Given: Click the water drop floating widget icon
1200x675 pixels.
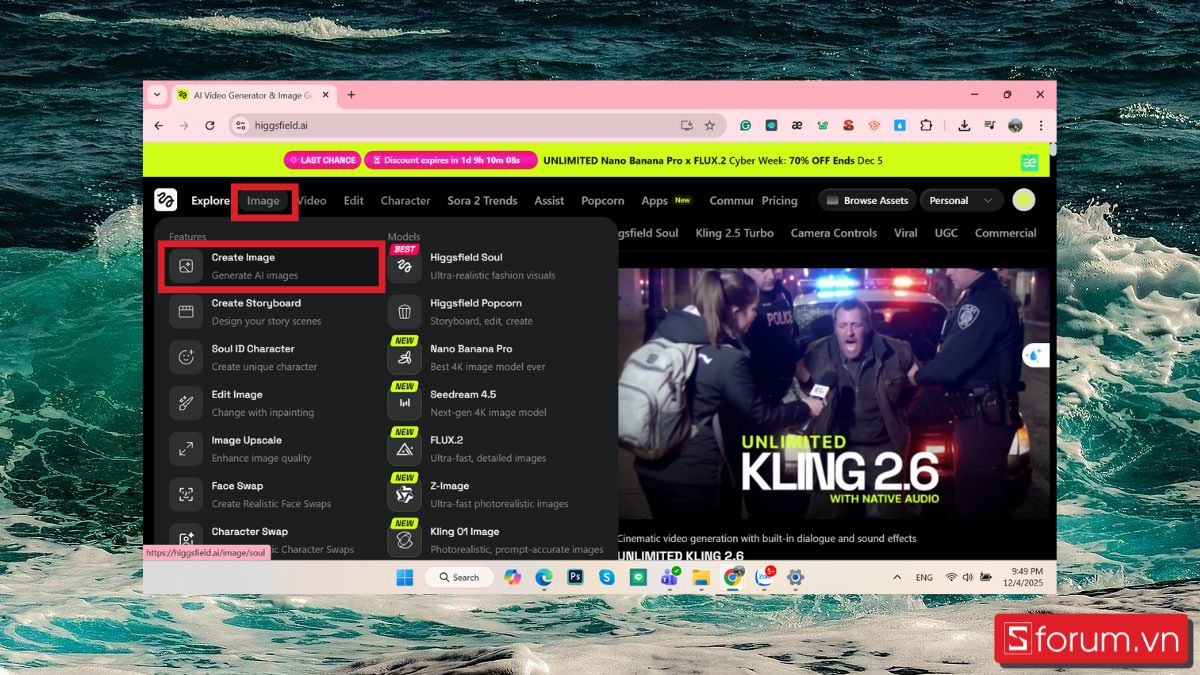Looking at the screenshot, I should pyautogui.click(x=1035, y=354).
